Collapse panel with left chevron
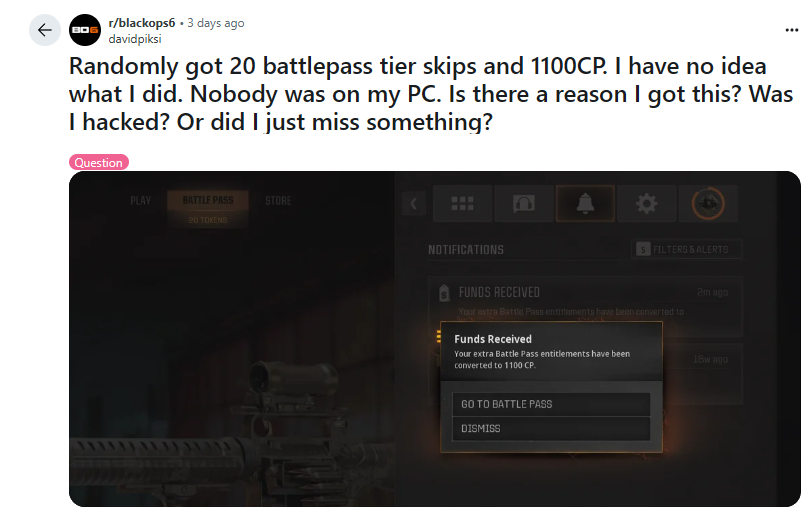Screen dimensions: 809x526 coord(414,204)
